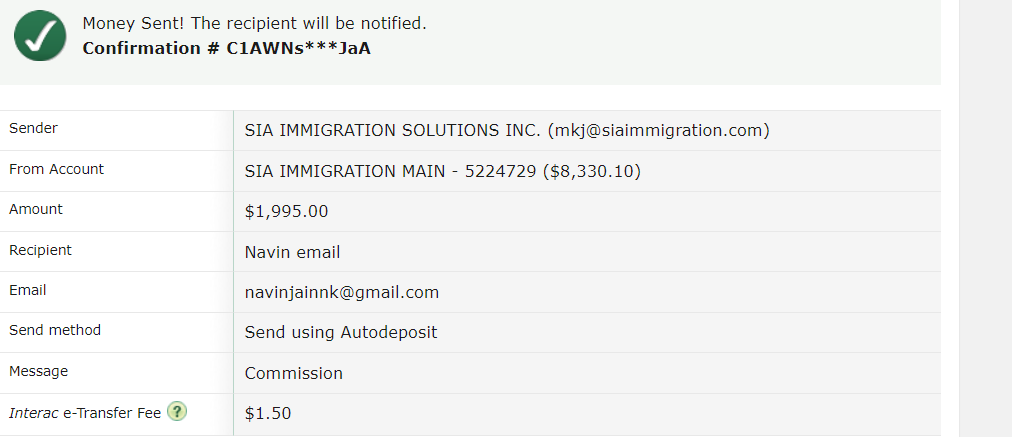Select the SIA IMMIGRATION MAIN - 5224729 account value
Screen dimensions: 1012x437
[442, 172]
